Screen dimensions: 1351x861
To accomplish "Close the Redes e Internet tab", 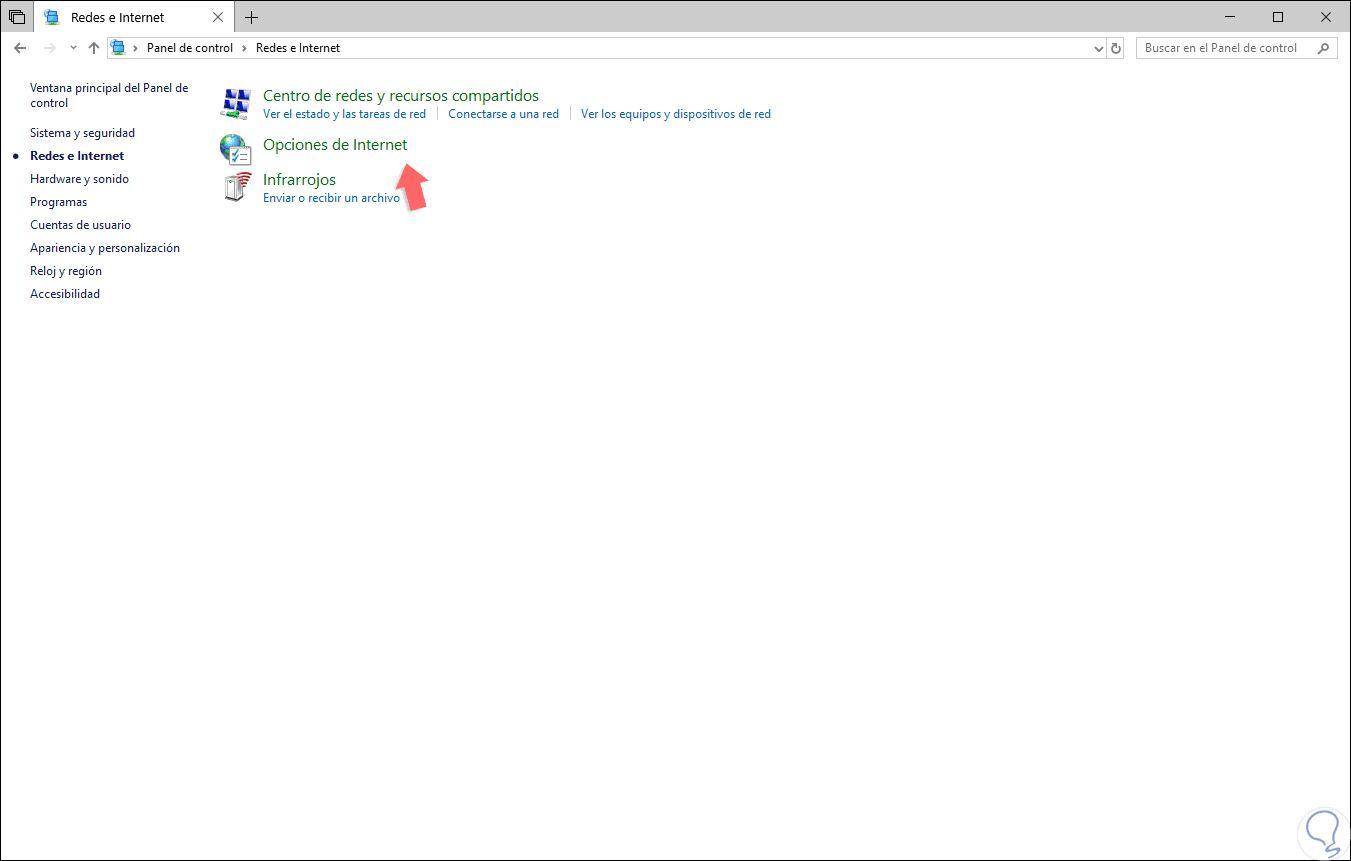I will [218, 17].
